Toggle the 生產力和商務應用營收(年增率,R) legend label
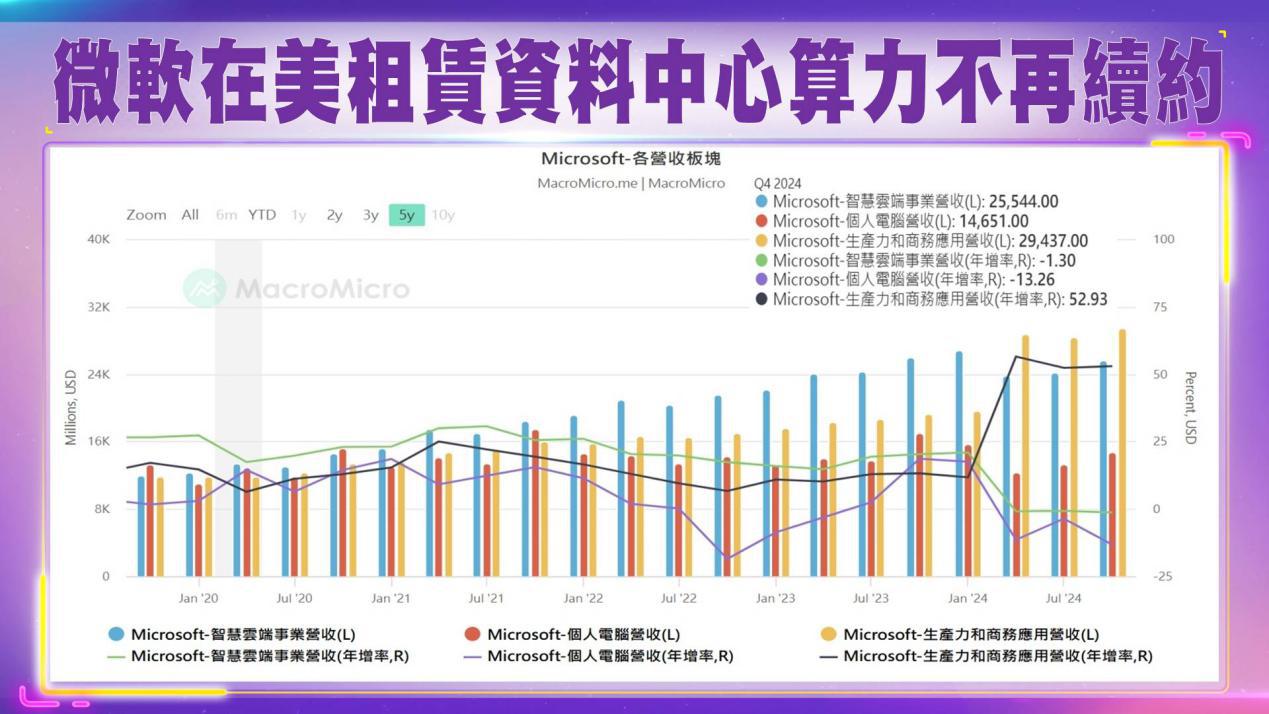1269x714 pixels. [997, 657]
